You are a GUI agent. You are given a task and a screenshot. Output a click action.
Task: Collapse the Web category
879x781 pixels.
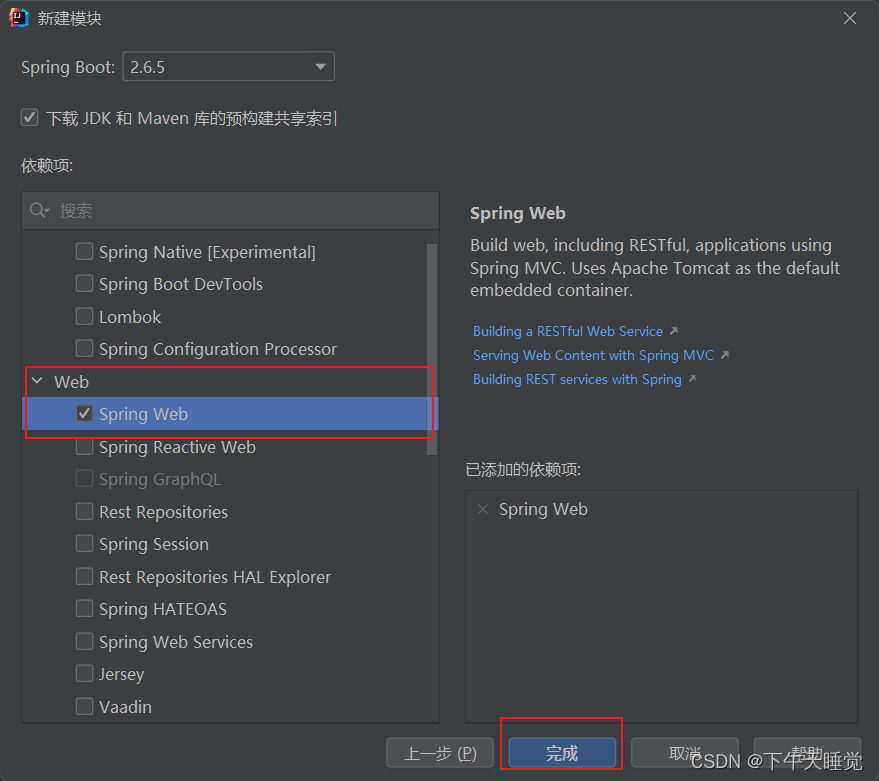click(x=38, y=381)
